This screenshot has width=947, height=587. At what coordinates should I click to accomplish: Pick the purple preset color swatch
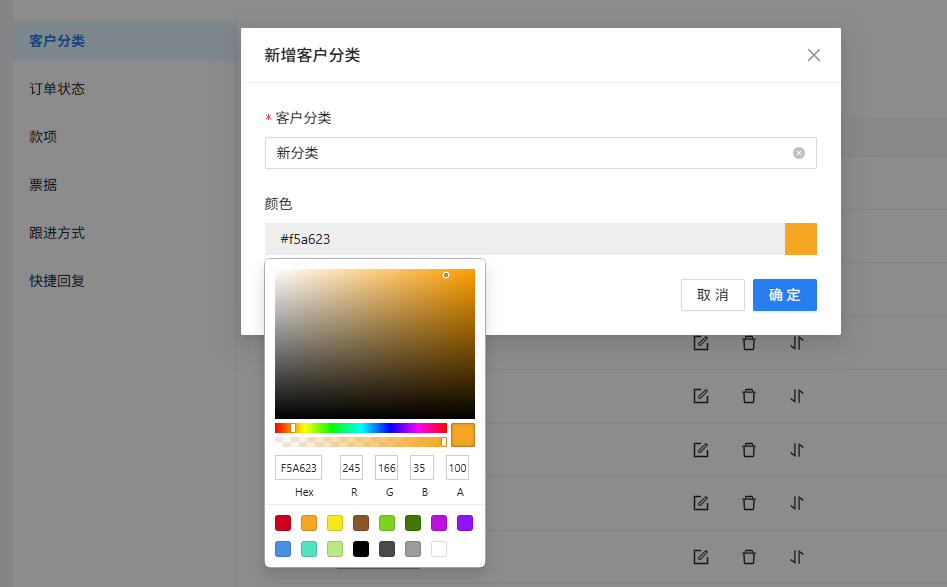[x=465, y=523]
